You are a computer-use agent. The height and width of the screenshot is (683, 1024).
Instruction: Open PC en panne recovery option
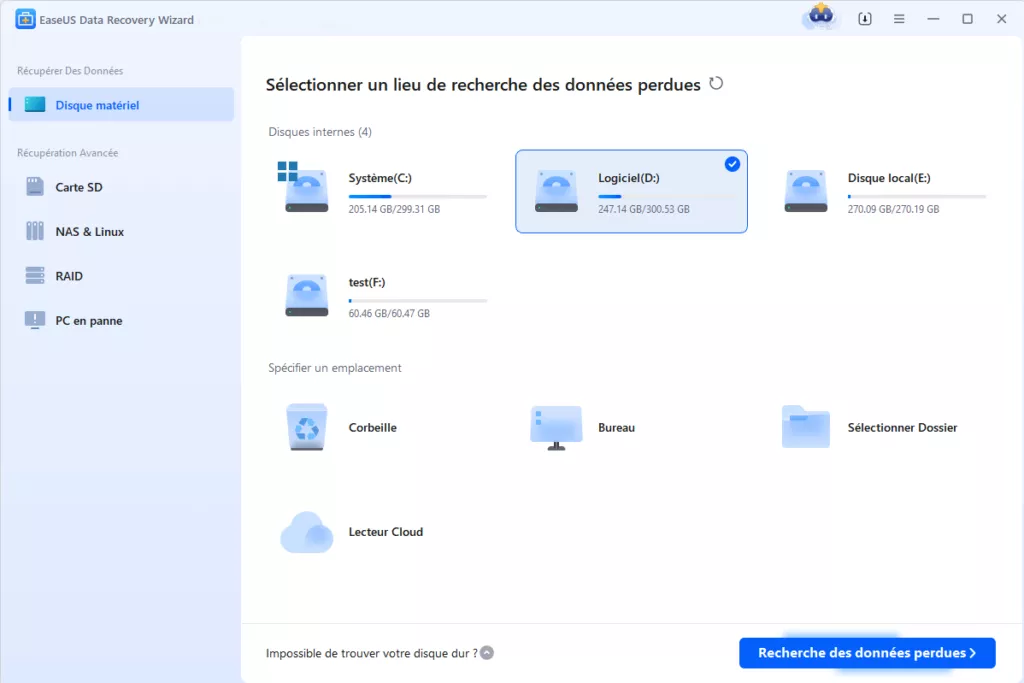click(x=88, y=321)
